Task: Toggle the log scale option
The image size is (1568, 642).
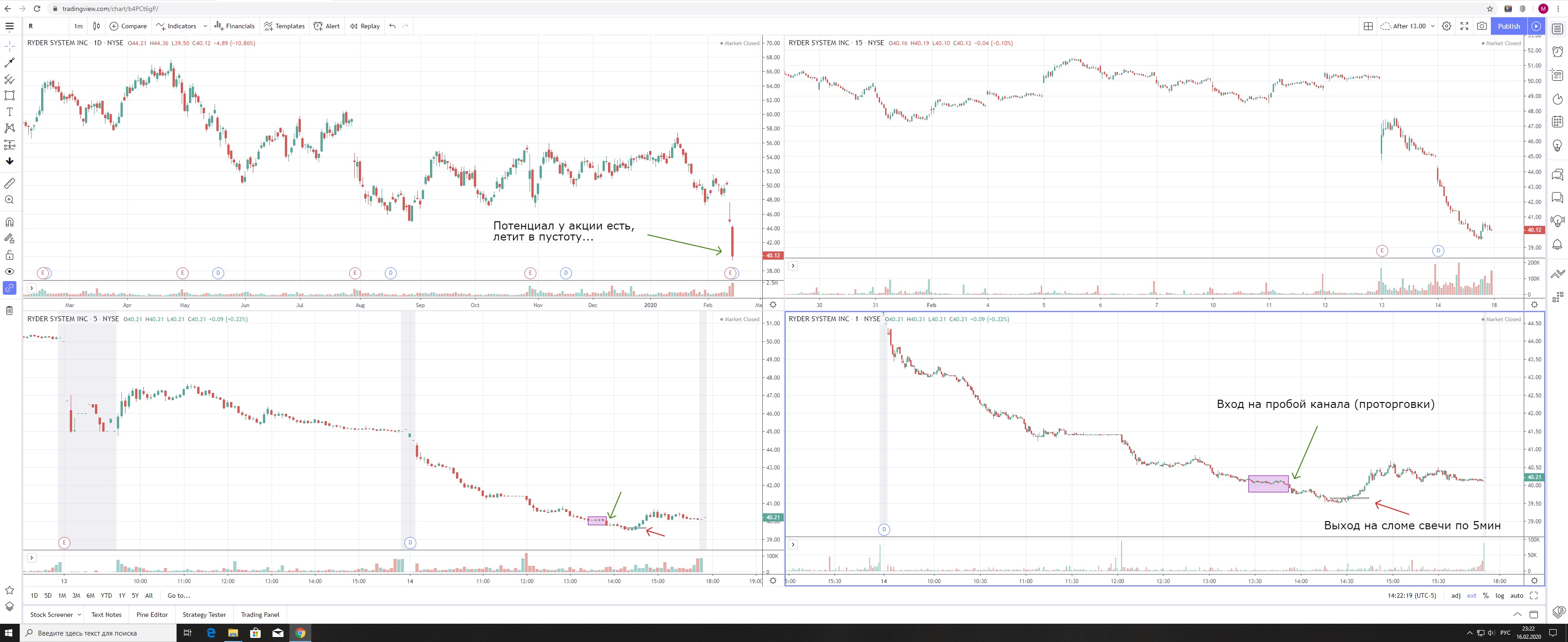Action: [1500, 596]
